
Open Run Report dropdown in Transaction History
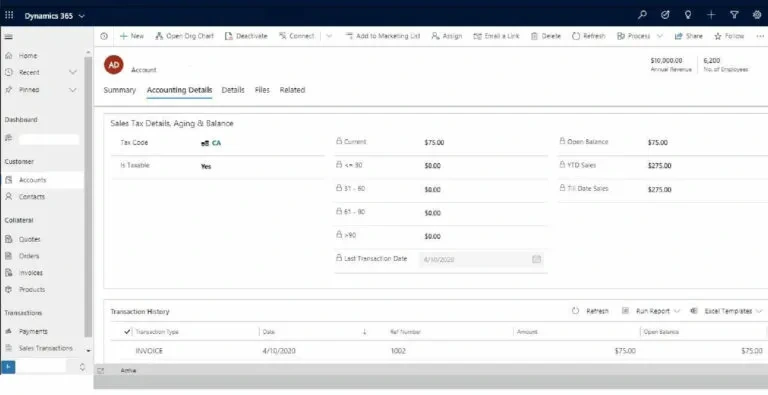(651, 311)
